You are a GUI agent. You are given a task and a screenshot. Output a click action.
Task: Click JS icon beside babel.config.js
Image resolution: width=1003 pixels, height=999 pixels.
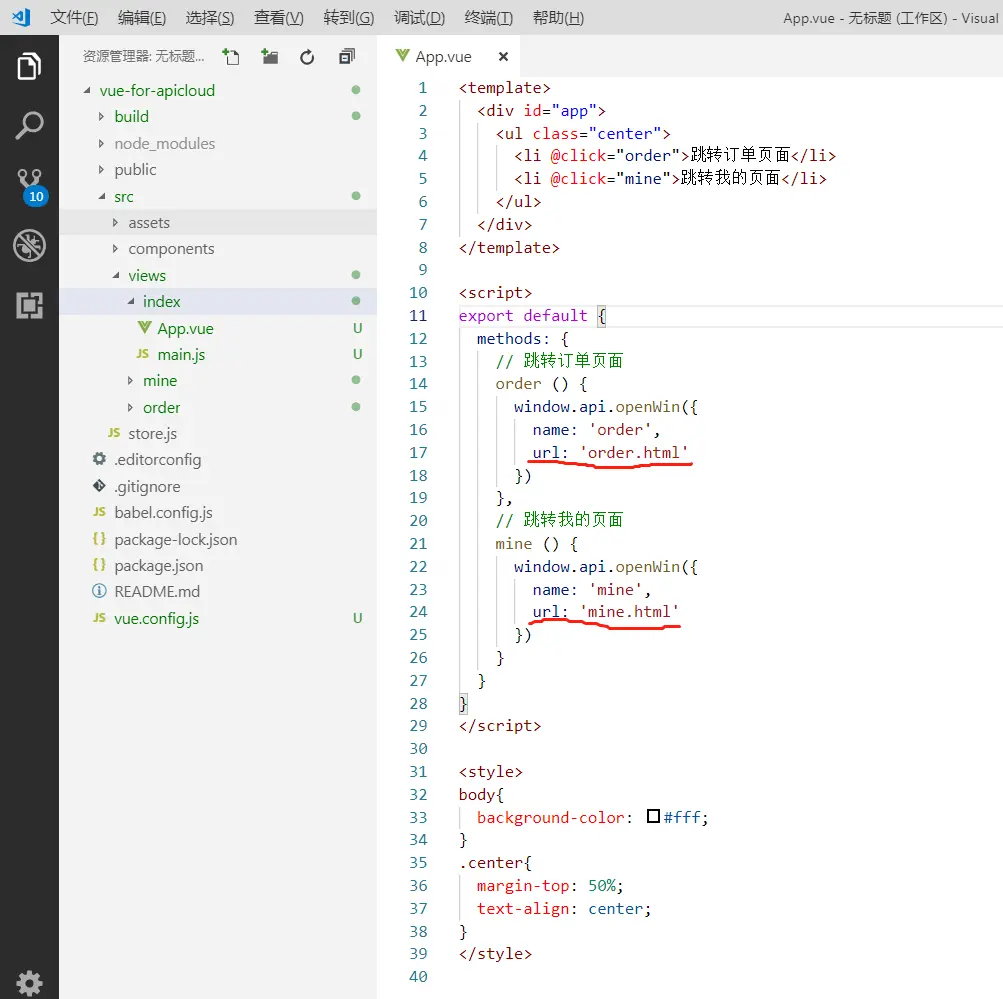point(99,512)
